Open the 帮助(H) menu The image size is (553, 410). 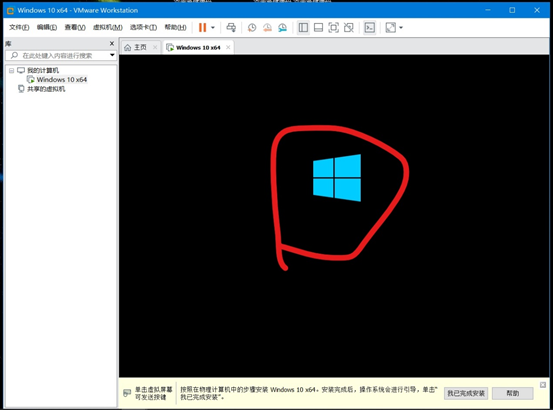coord(175,27)
